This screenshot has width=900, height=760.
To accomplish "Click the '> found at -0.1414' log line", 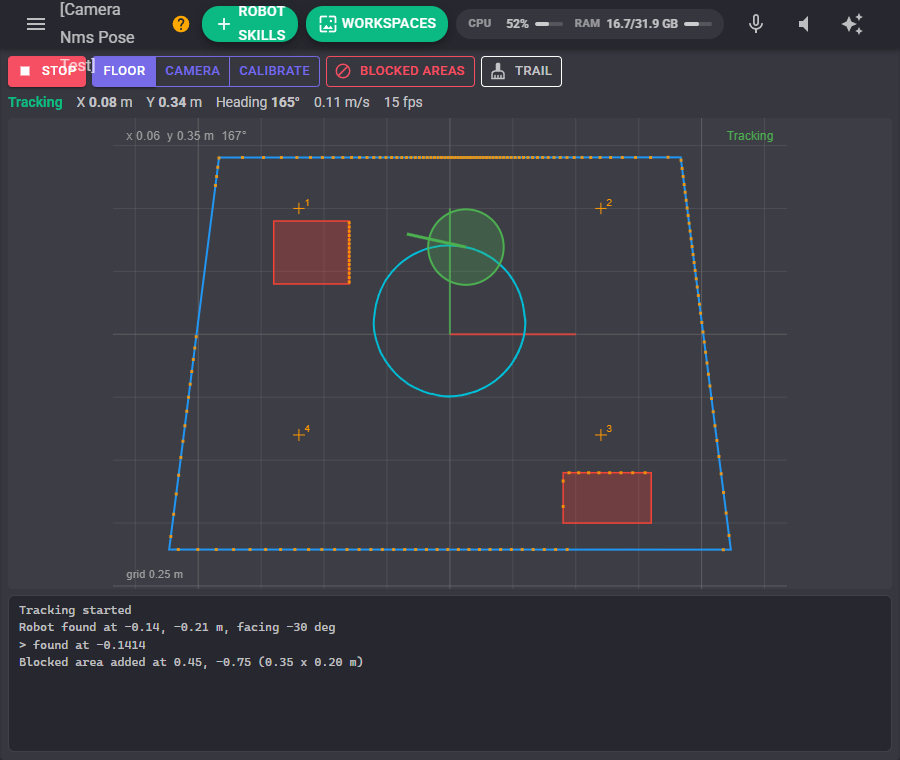I will (82, 645).
